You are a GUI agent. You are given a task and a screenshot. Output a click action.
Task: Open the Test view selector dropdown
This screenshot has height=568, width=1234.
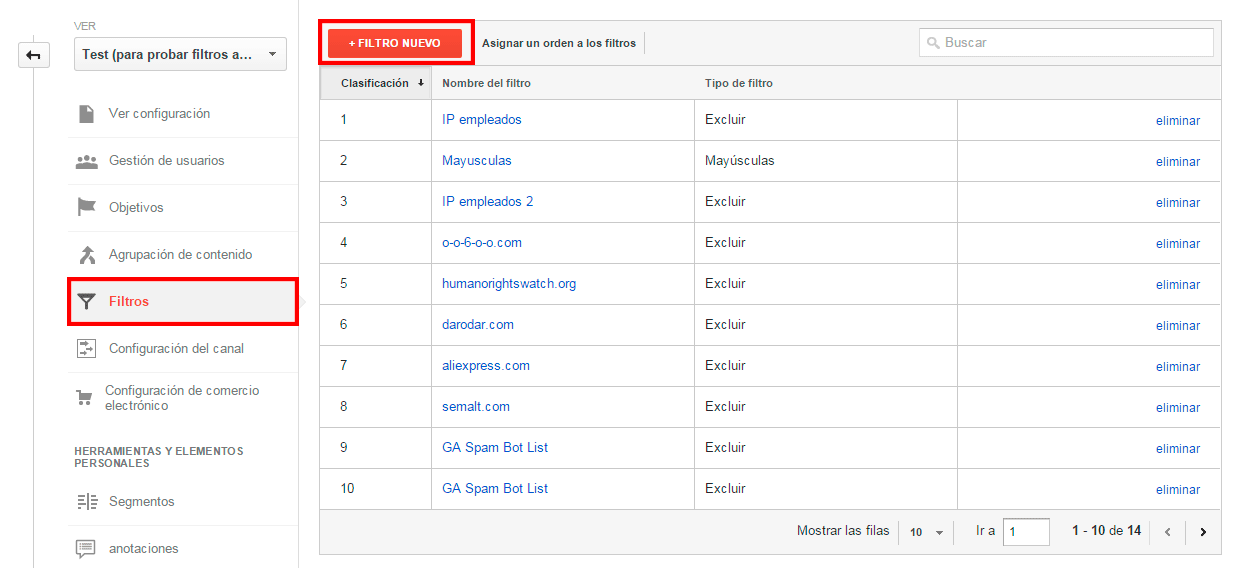pyautogui.click(x=180, y=55)
